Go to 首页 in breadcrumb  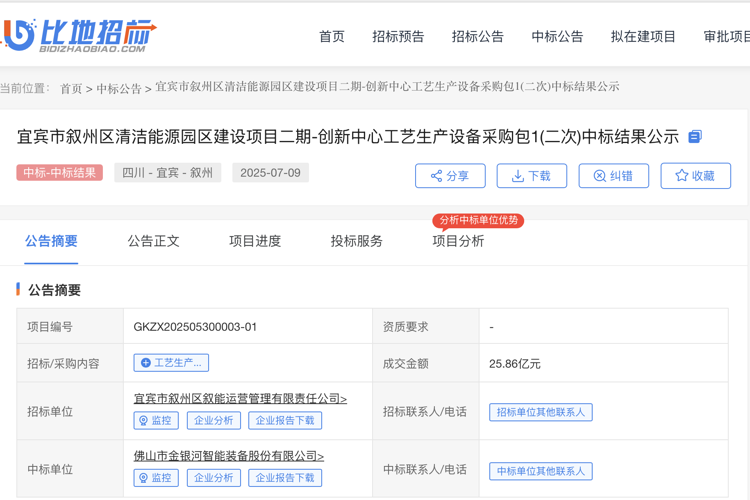pos(71,89)
